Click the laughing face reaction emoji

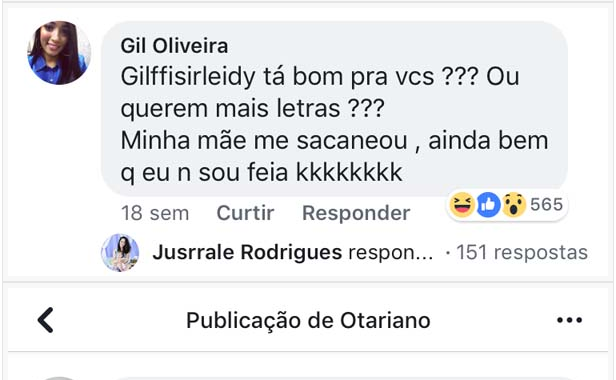(x=462, y=205)
